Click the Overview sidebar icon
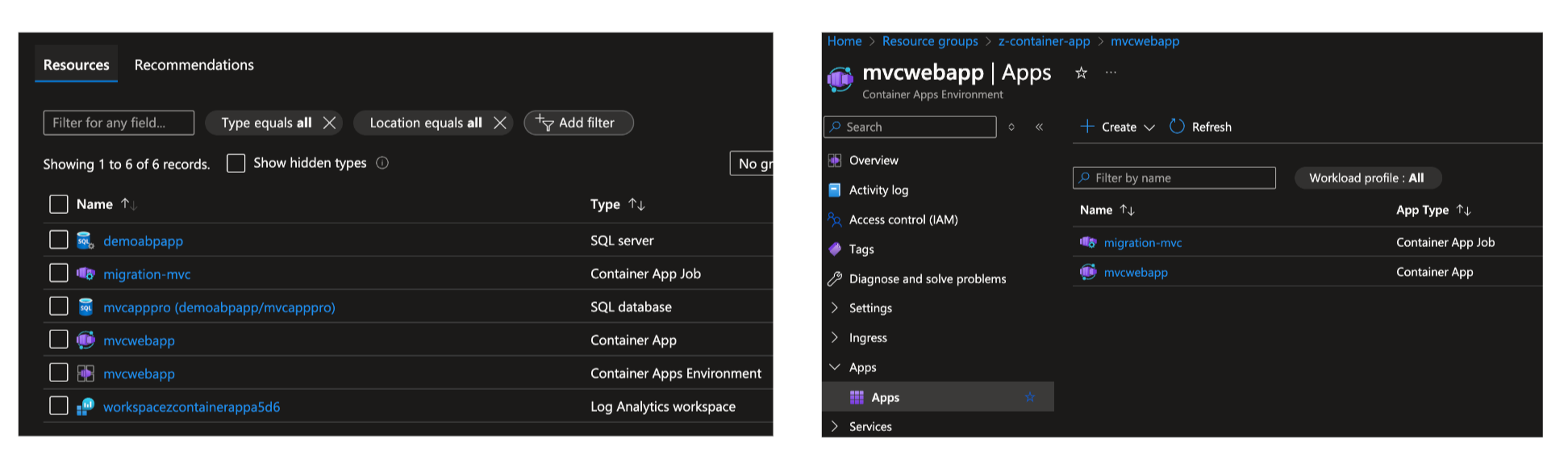This screenshot has width=1568, height=473. (835, 161)
